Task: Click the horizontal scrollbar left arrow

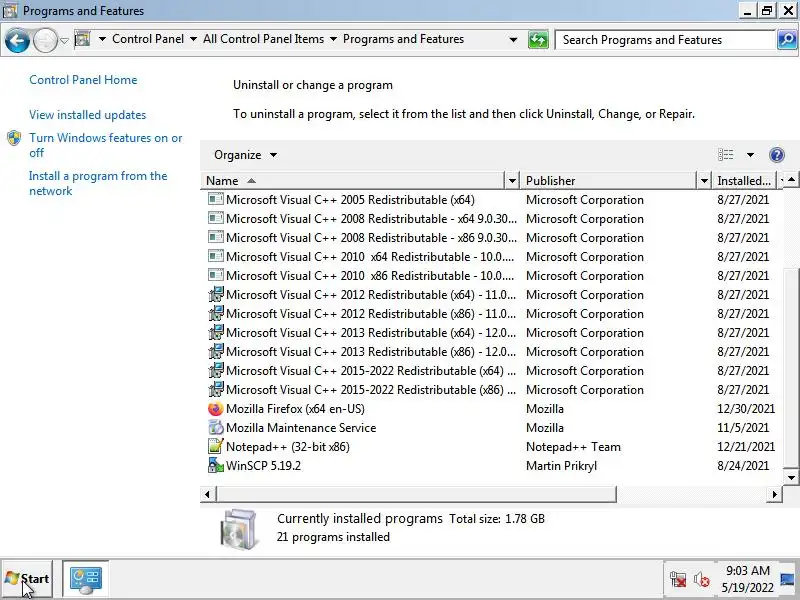Action: pos(207,494)
